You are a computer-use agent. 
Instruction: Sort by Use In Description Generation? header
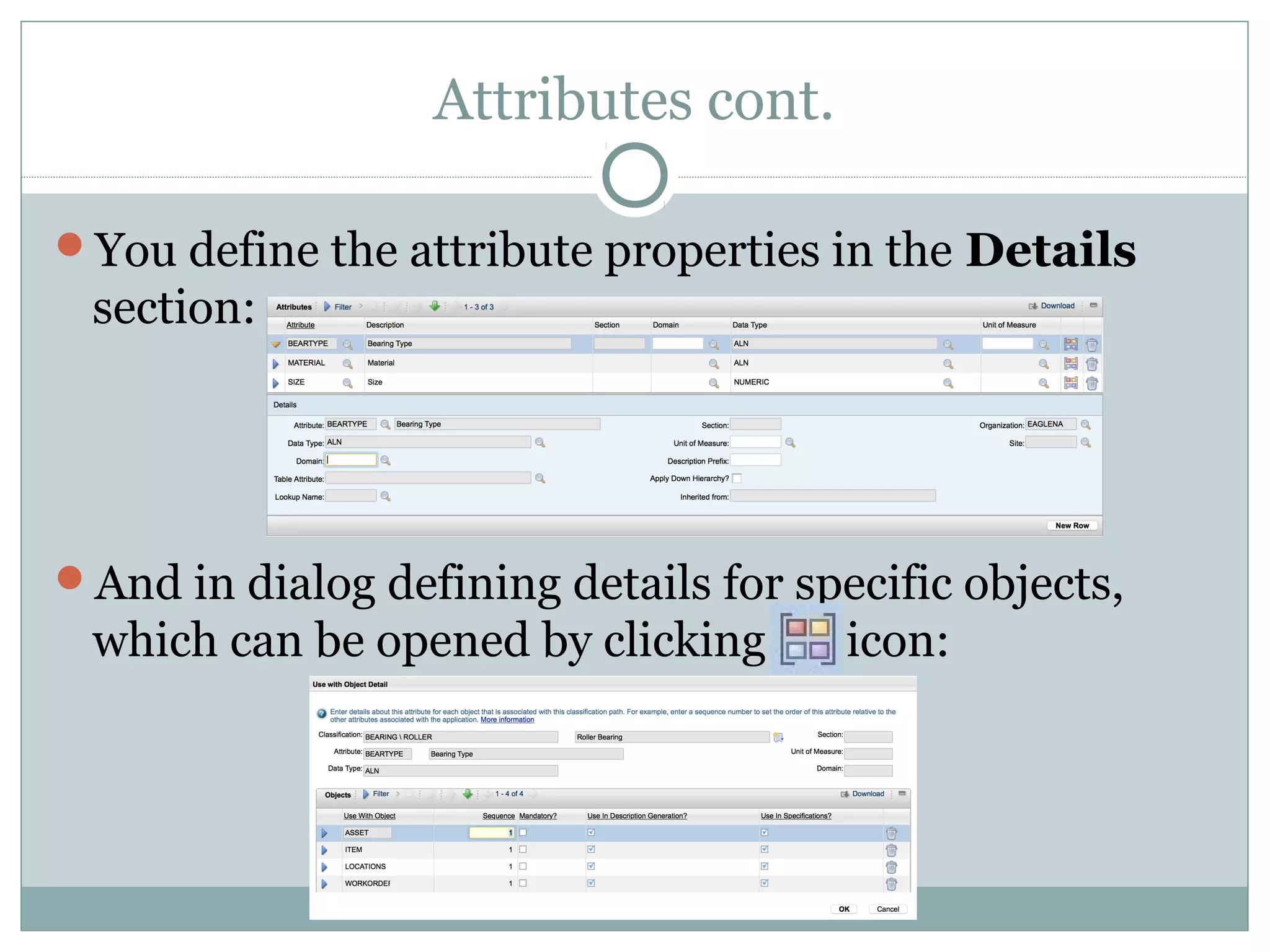coord(637,816)
